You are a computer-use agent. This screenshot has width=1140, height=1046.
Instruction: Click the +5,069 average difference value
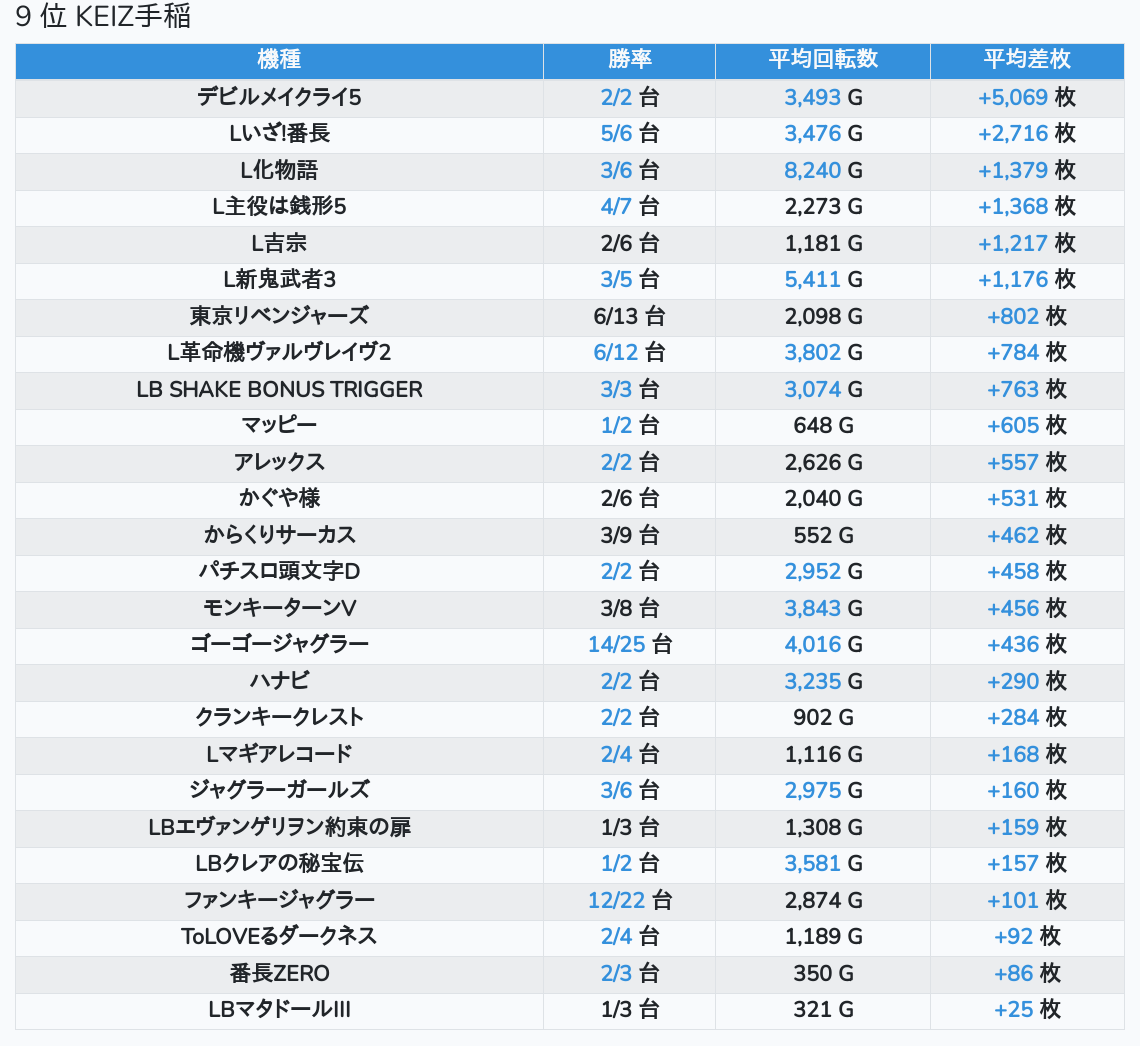coord(1013,98)
